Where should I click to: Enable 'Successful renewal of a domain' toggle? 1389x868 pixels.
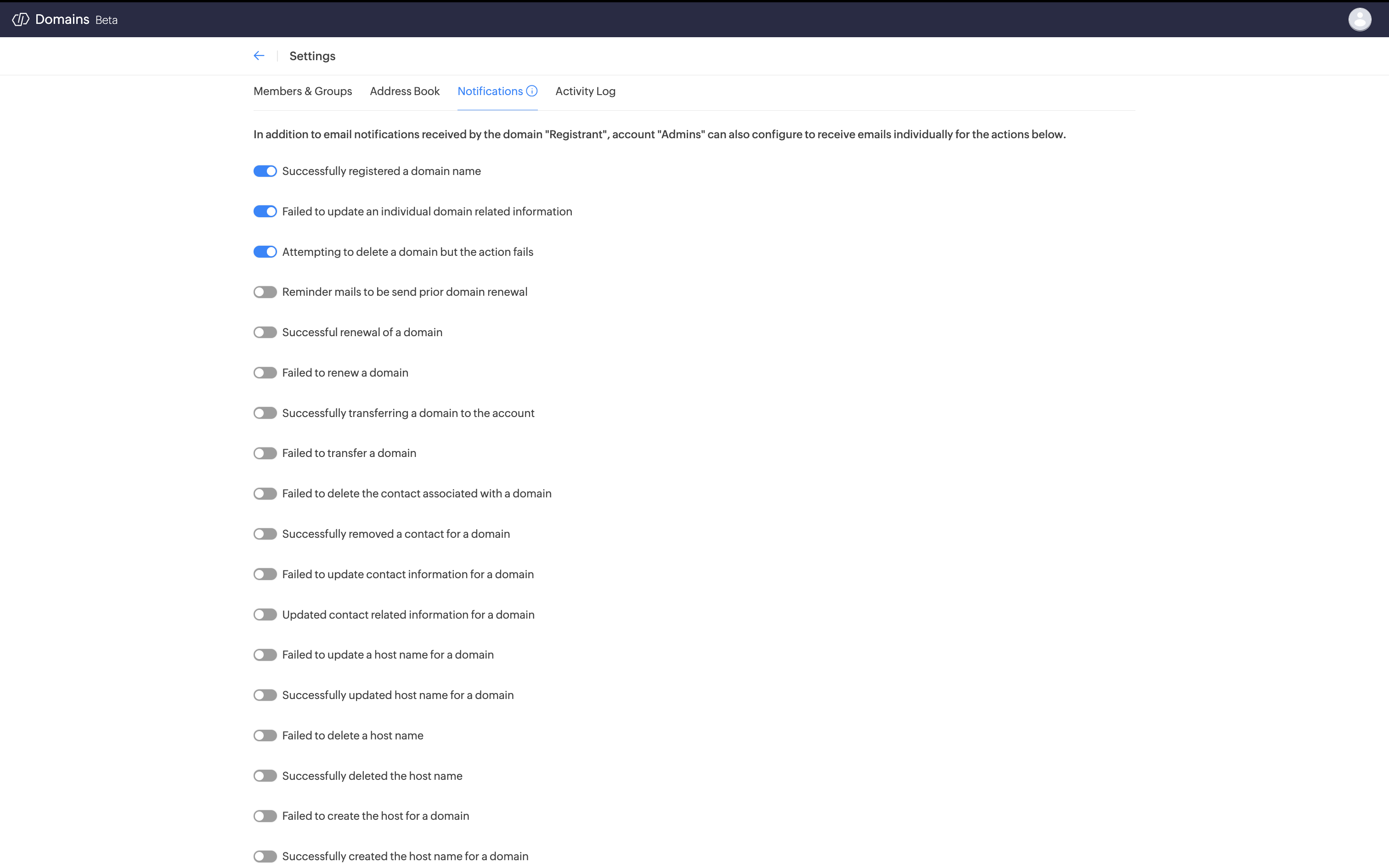[x=265, y=333]
